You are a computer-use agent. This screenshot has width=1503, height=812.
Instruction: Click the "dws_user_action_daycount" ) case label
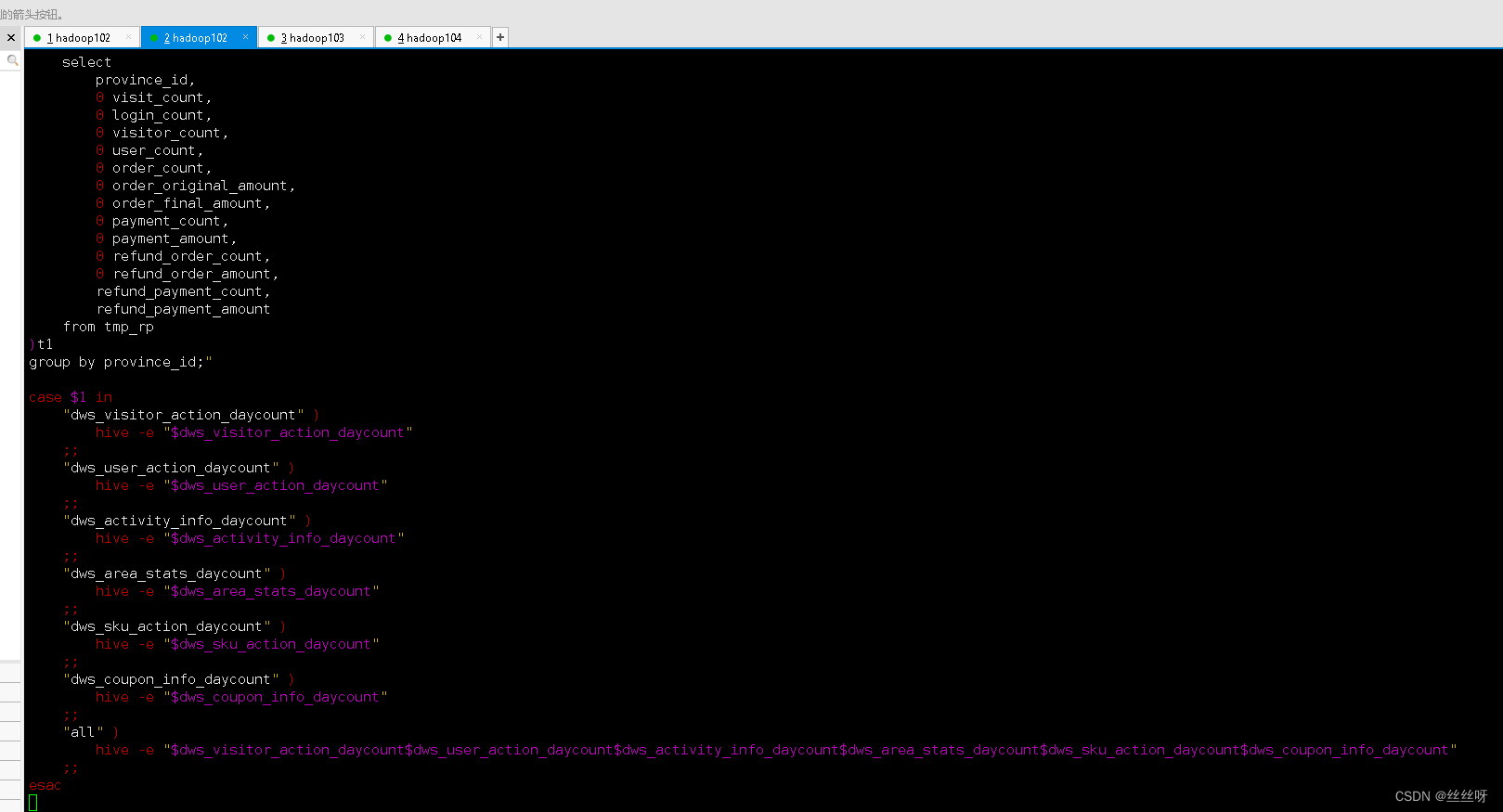point(179,468)
